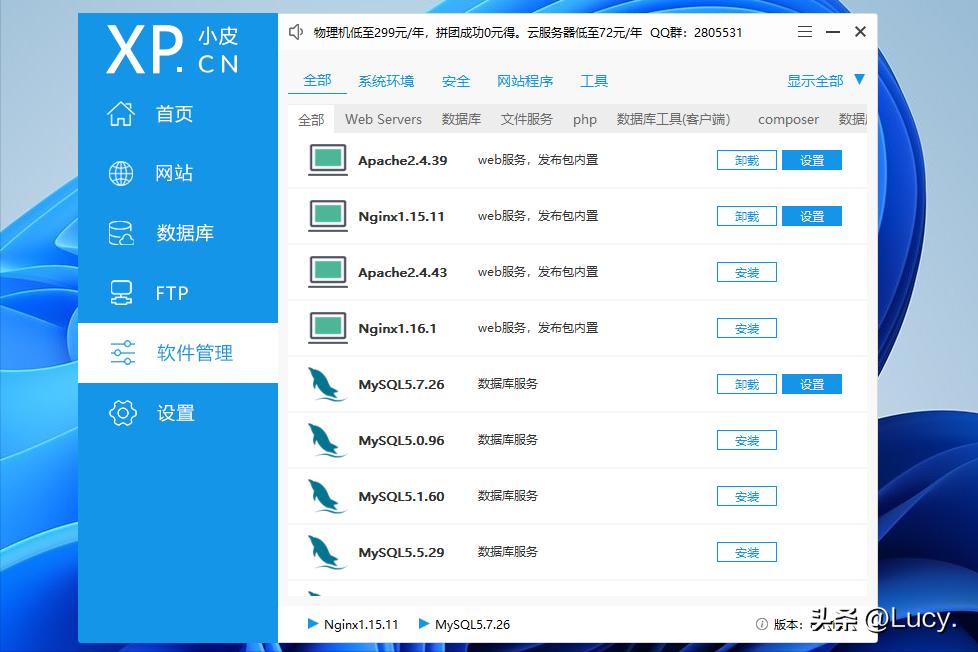978x652 pixels.
Task: Select 软件管理 in the sidebar
Action: tap(178, 353)
